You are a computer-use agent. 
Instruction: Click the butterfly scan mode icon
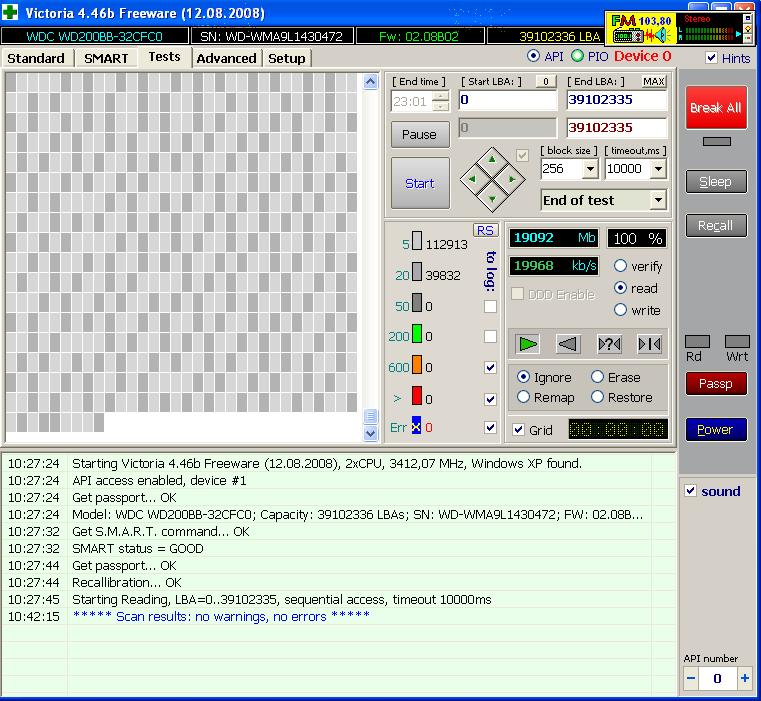coord(649,344)
